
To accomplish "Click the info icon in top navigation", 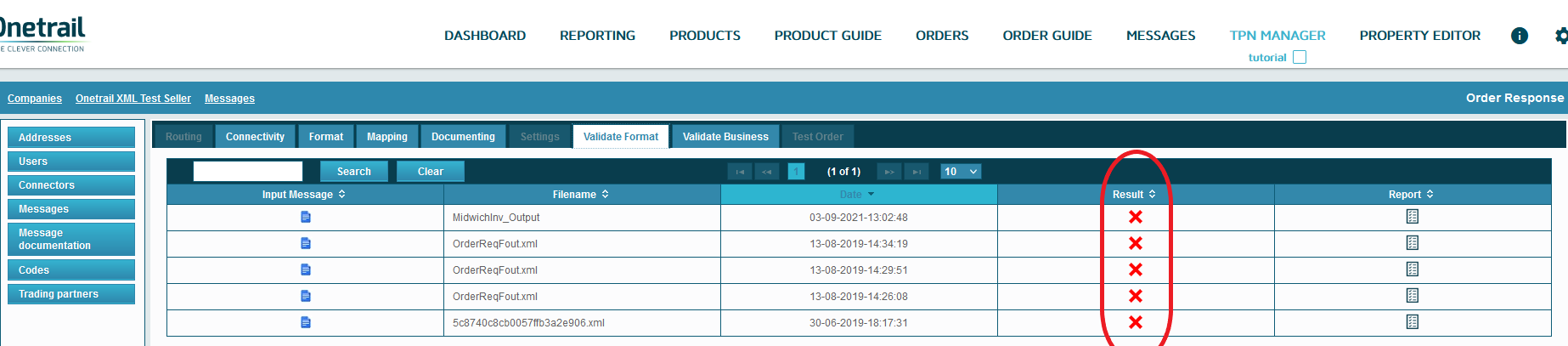I will (x=1519, y=36).
